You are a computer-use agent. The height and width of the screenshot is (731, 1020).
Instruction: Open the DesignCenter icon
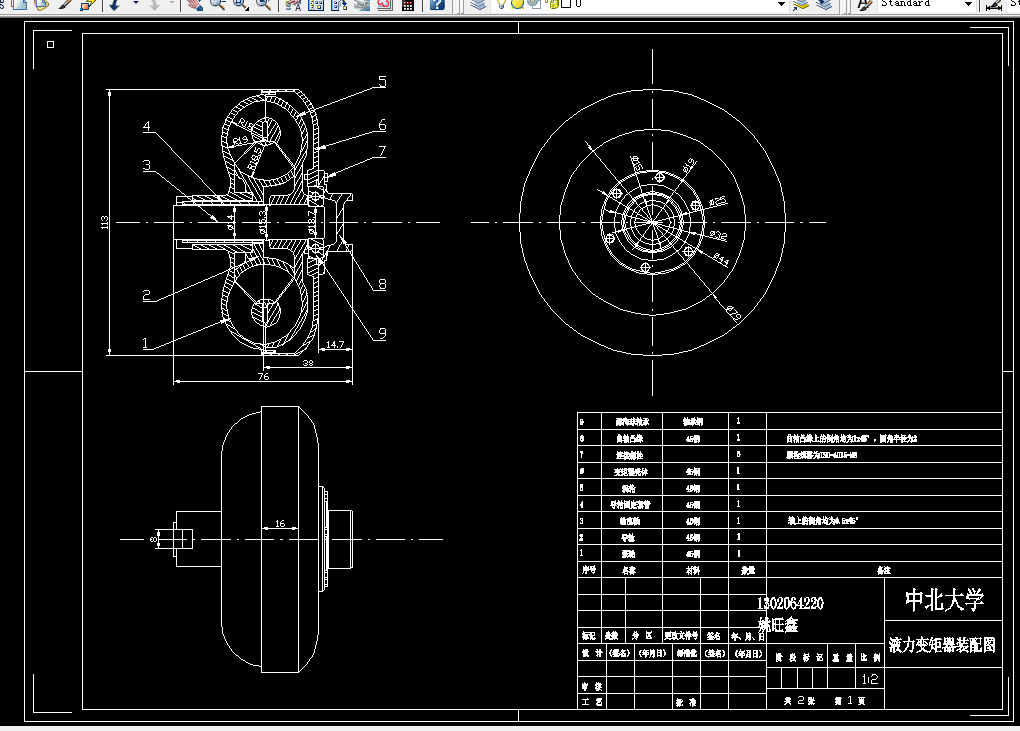click(316, 5)
